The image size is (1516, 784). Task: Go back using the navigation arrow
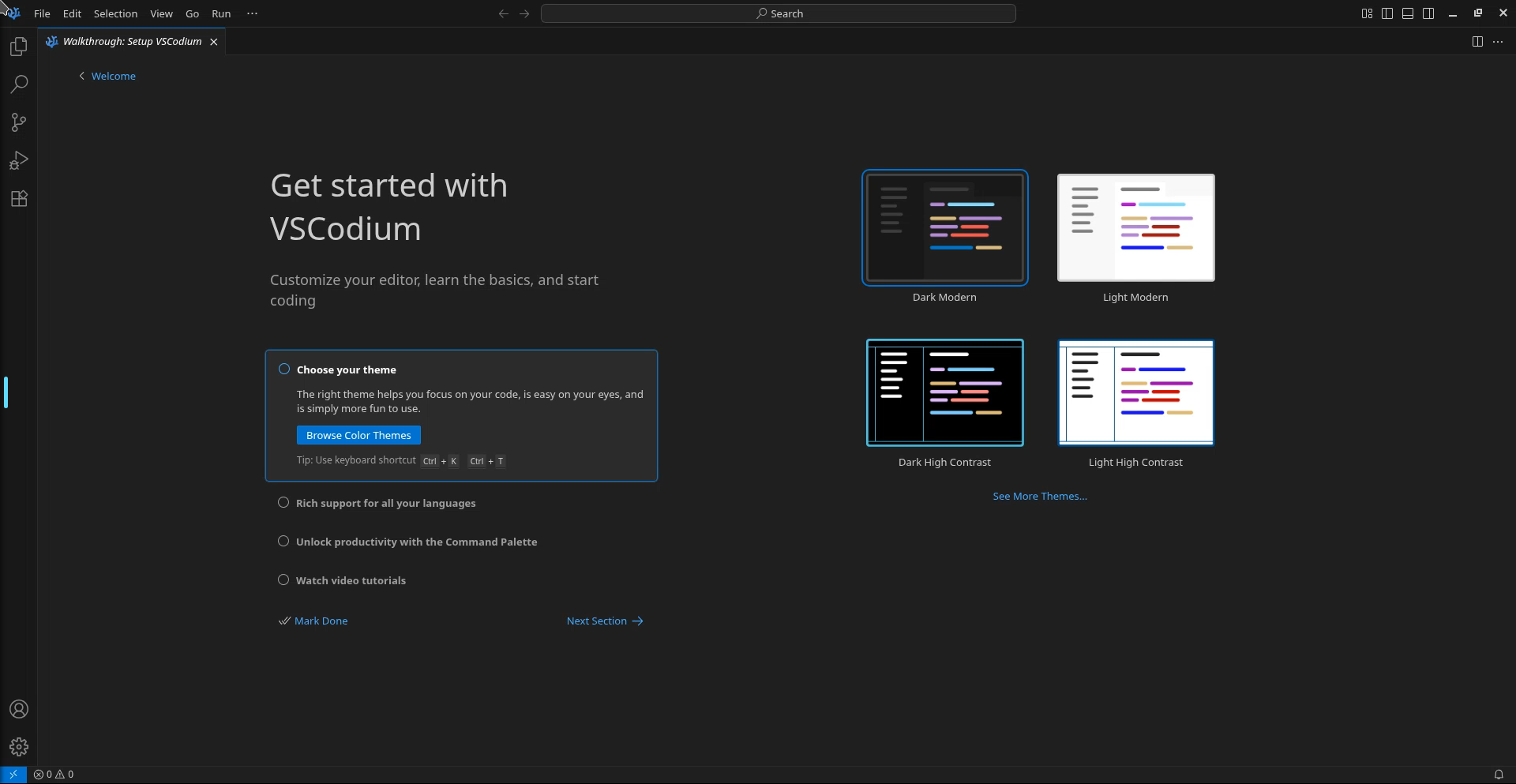click(x=503, y=13)
